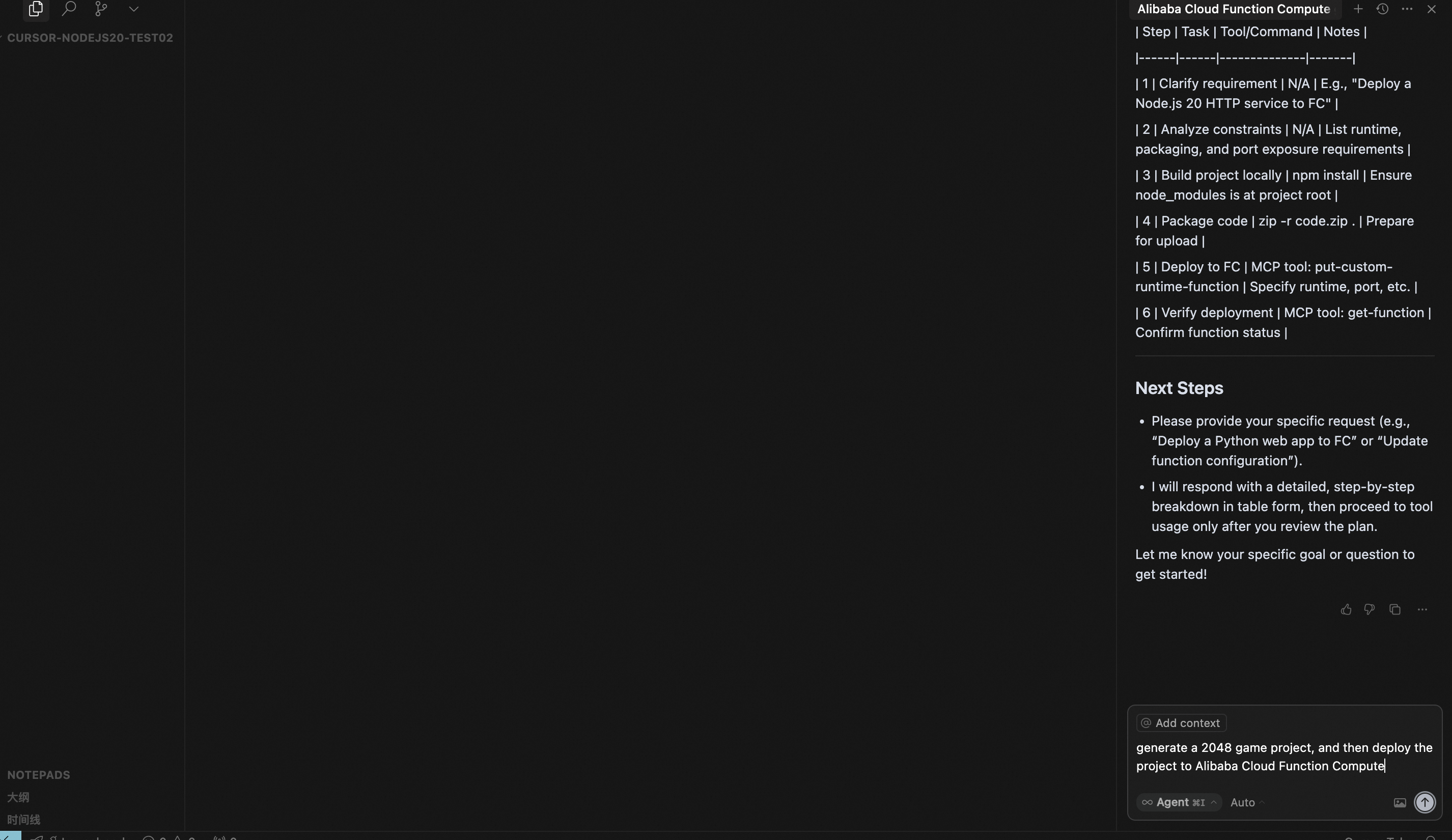Click into the chat prompt text field
Screen dimensions: 1452x840
[1284, 757]
